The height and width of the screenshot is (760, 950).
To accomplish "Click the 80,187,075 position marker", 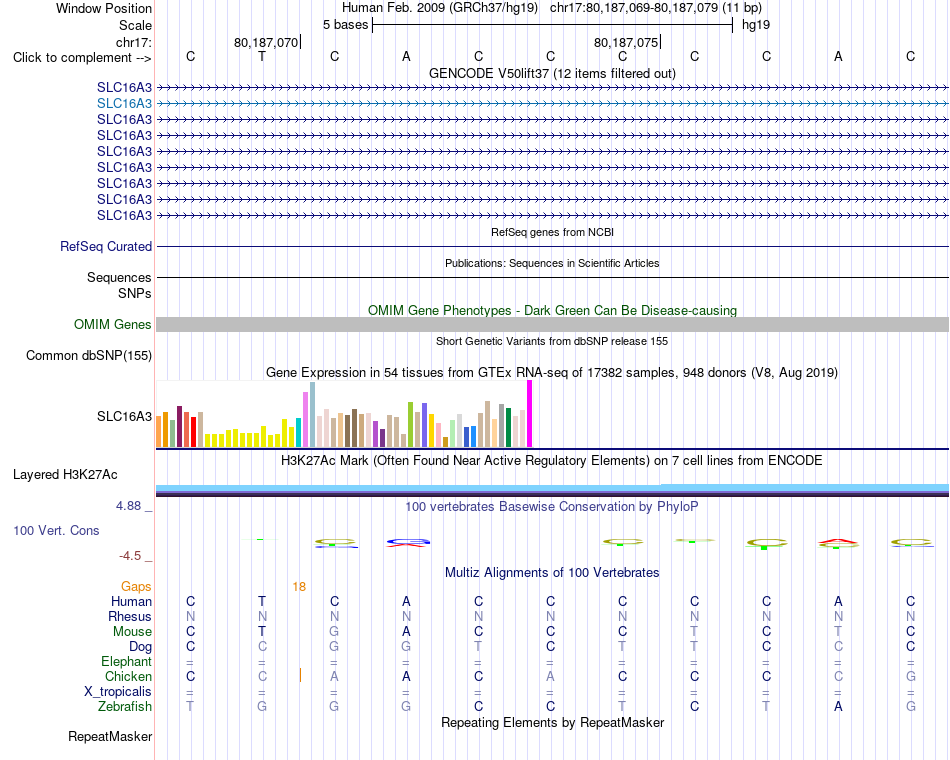I will 626,42.
